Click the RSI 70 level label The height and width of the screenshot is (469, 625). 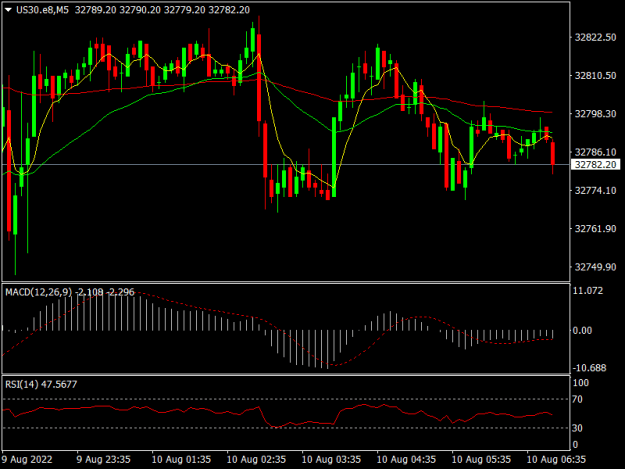[x=577, y=399]
